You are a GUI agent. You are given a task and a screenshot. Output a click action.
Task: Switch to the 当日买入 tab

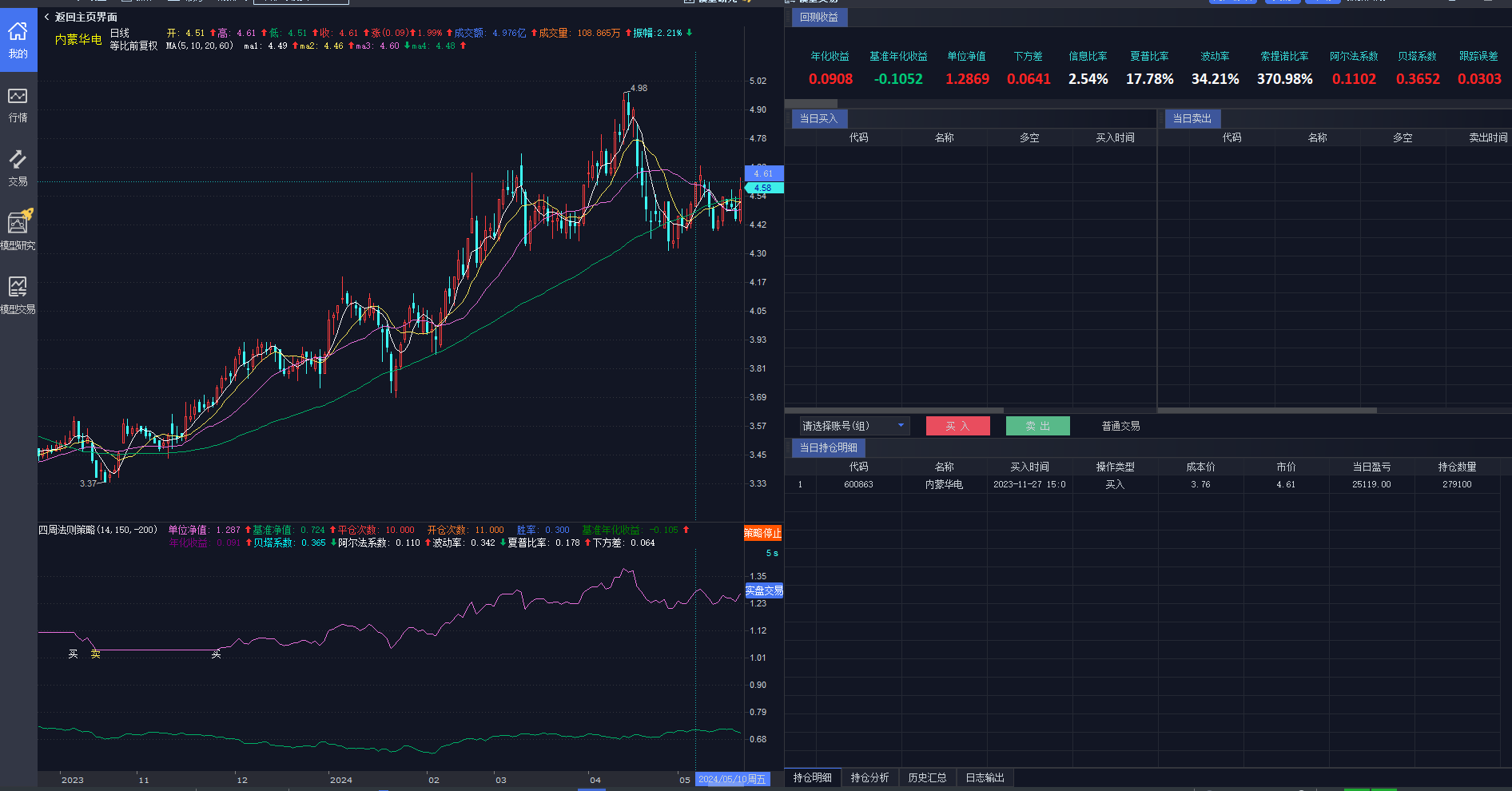[818, 118]
